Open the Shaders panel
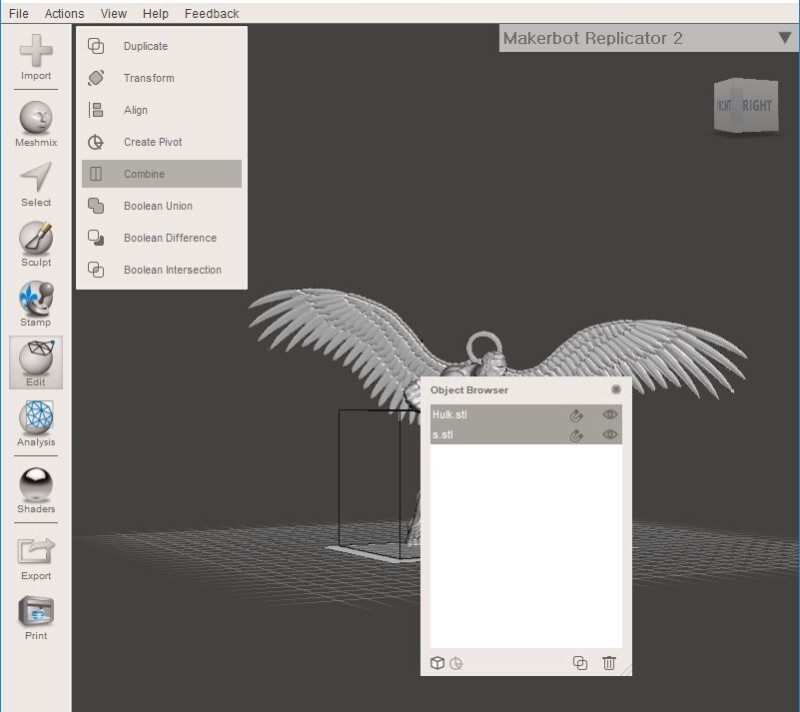Image resolution: width=800 pixels, height=712 pixels. [x=36, y=491]
